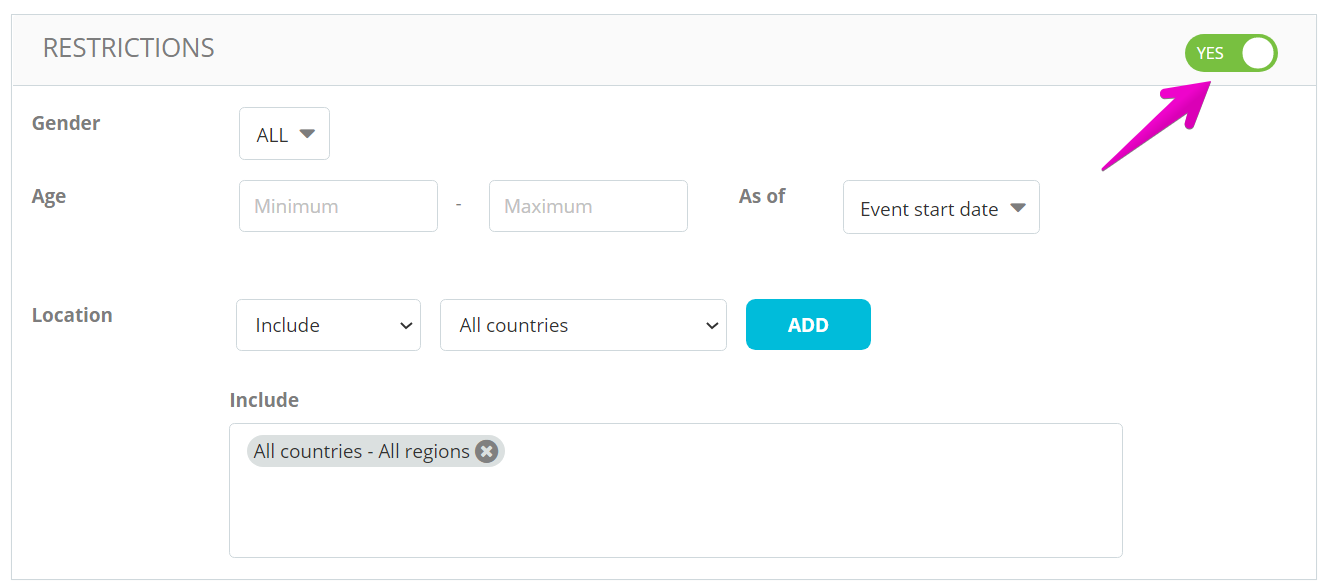The image size is (1329, 587).
Task: Click the chevron in 'All countries' select
Action: pyautogui.click(x=711, y=326)
